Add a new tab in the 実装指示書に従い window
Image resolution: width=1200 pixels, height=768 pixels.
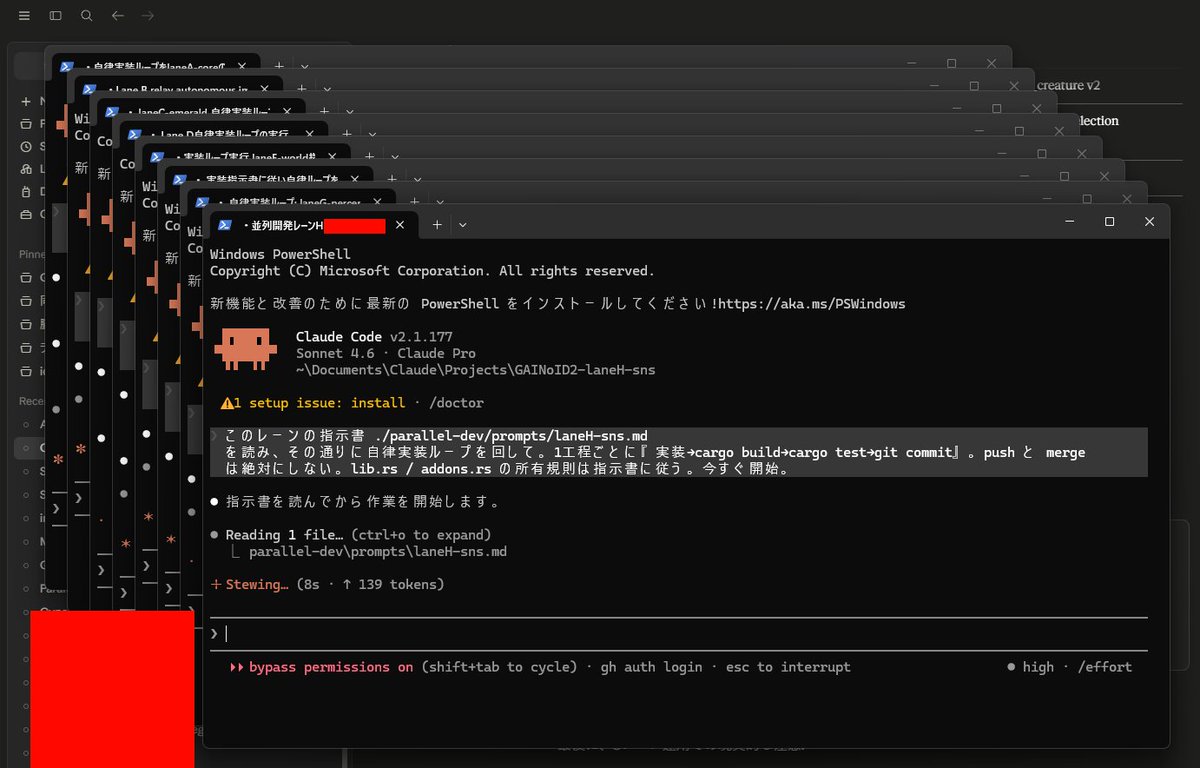point(392,177)
